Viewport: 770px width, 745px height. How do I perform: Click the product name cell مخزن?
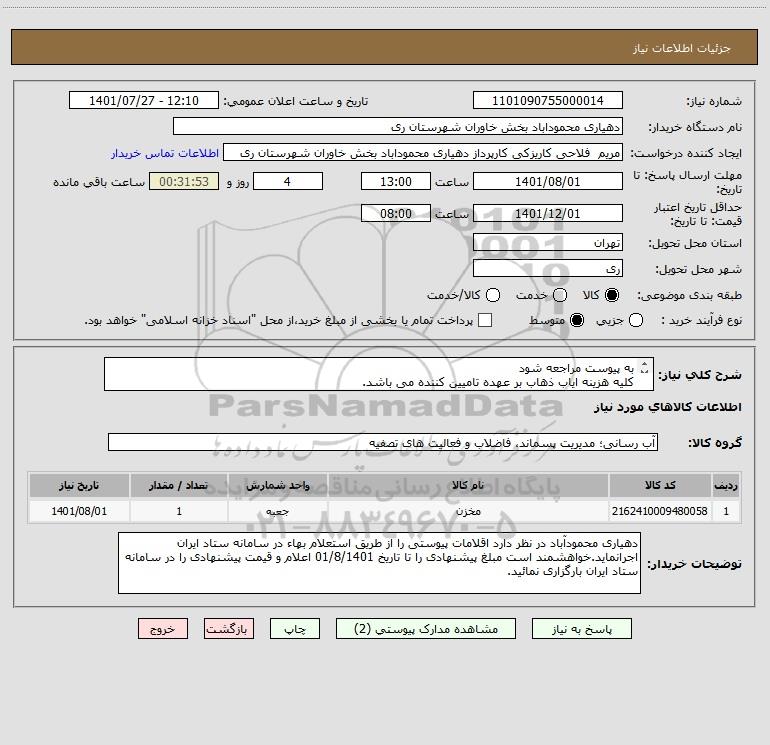coord(468,511)
